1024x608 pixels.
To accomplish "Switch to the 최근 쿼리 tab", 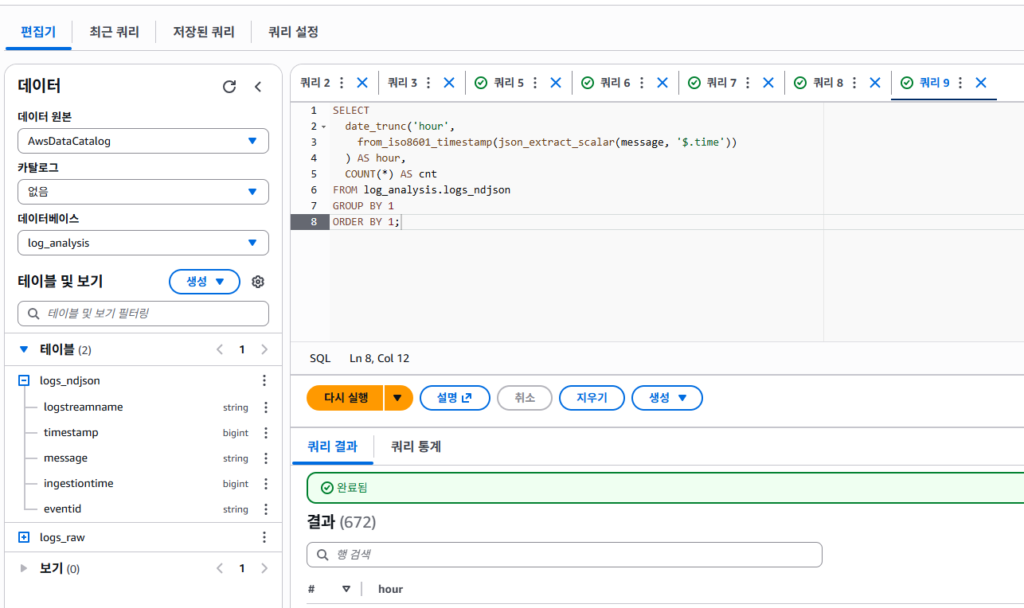I will pos(114,32).
